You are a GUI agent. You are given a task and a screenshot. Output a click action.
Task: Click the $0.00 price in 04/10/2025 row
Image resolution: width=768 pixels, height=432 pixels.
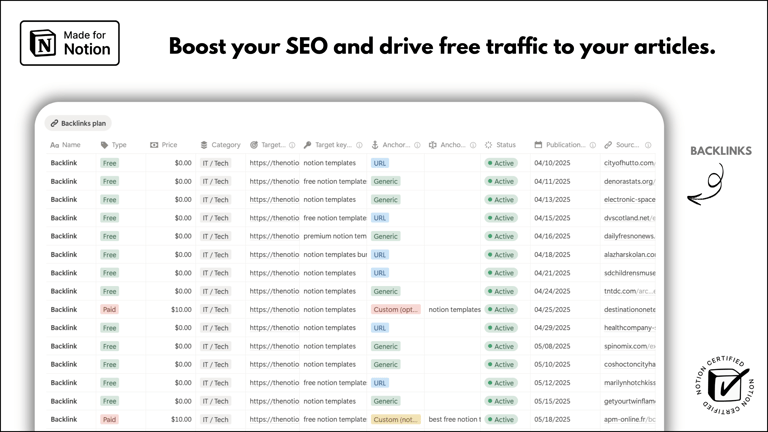183,163
